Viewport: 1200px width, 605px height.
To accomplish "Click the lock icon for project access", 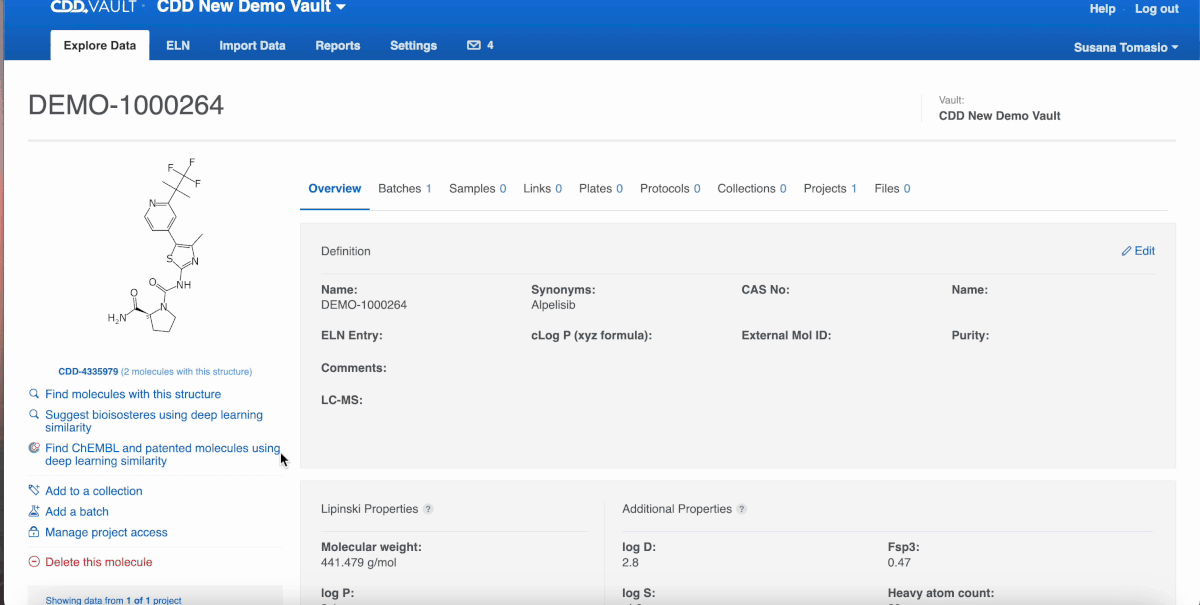I will point(35,532).
